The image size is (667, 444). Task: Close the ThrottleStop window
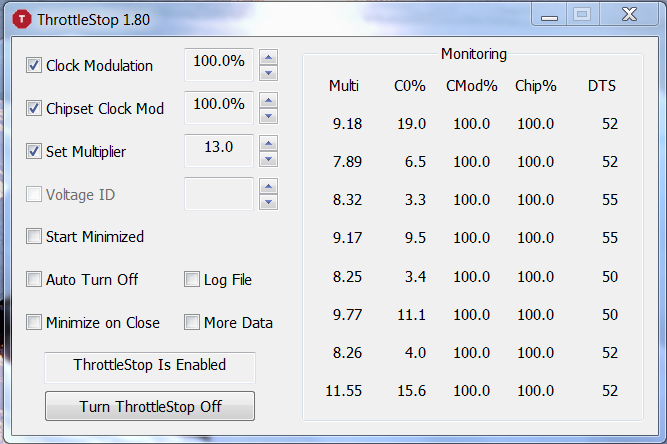point(629,15)
